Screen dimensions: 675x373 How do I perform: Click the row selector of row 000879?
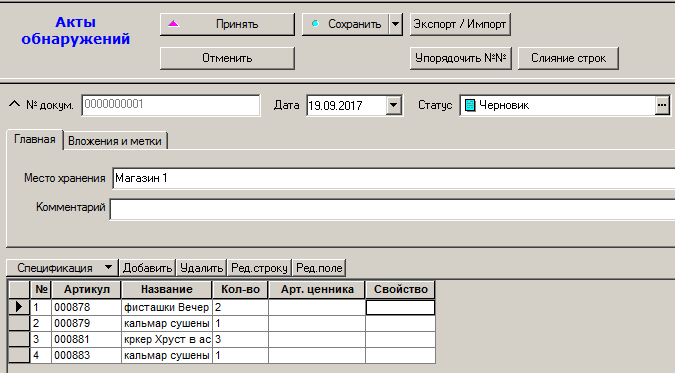point(19,323)
